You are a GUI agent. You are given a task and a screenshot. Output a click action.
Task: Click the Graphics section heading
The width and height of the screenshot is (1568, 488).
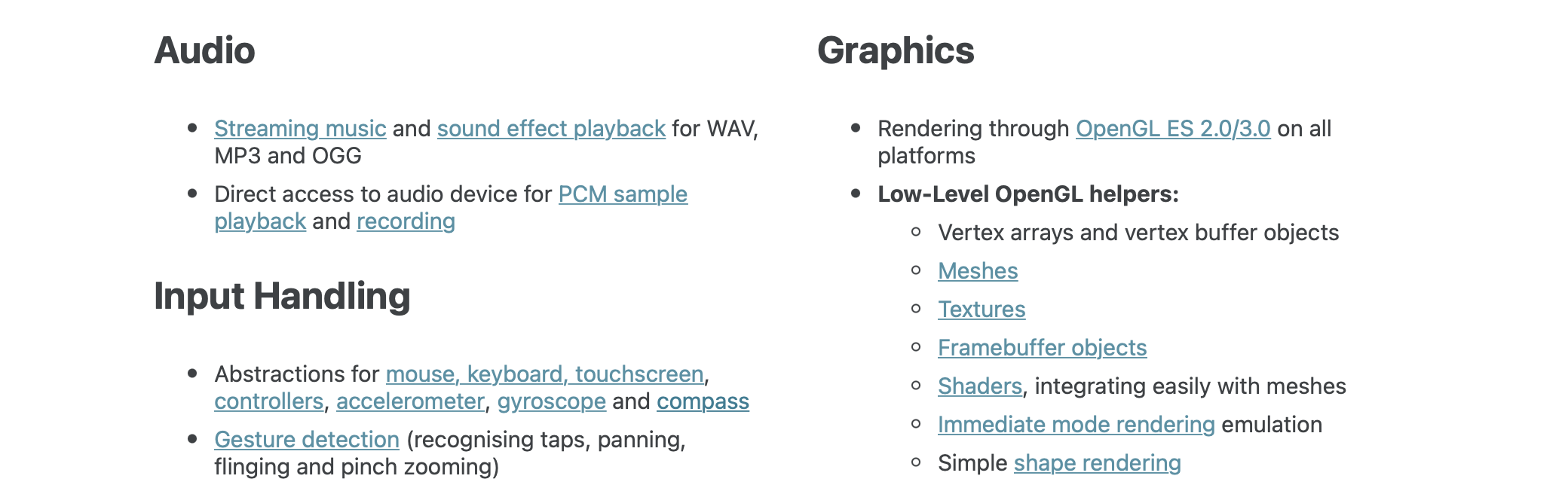(x=896, y=51)
